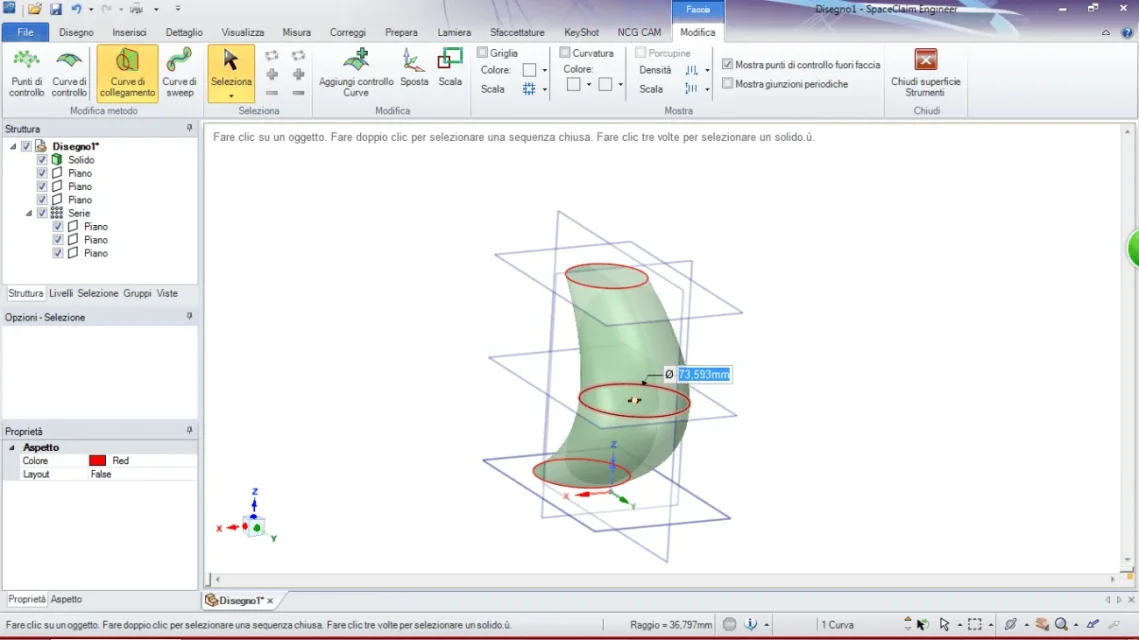Switch to the Livelli panel tab
This screenshot has height=640, width=1139.
[x=61, y=293]
